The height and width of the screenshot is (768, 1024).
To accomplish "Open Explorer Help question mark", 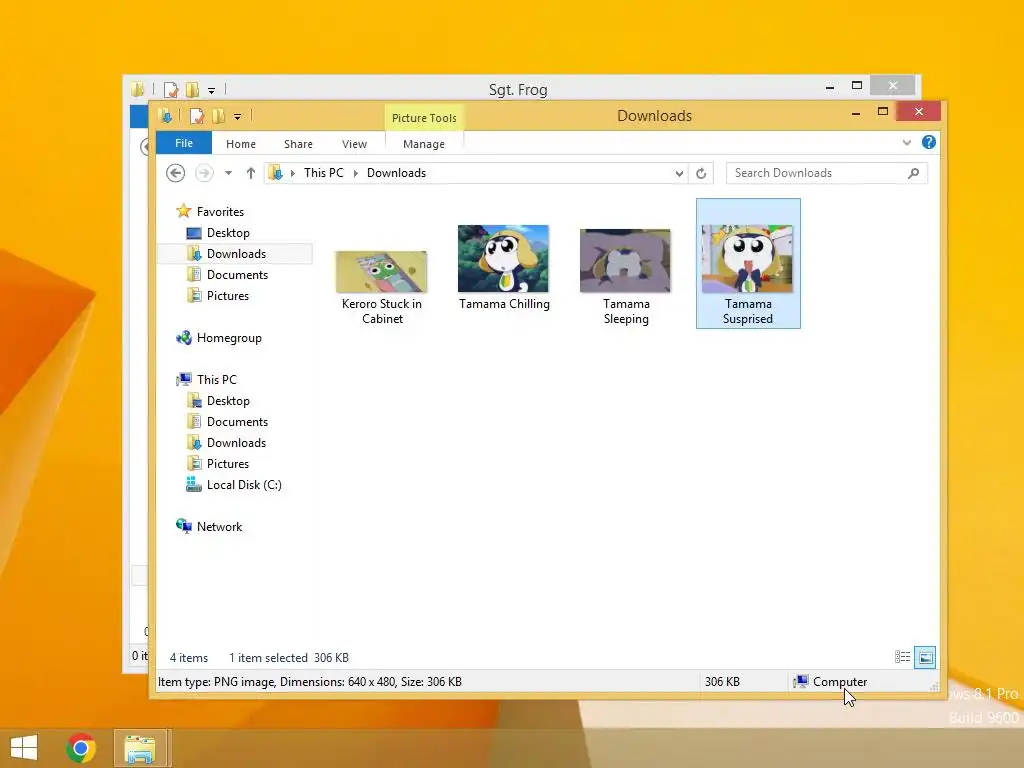I will pos(928,142).
